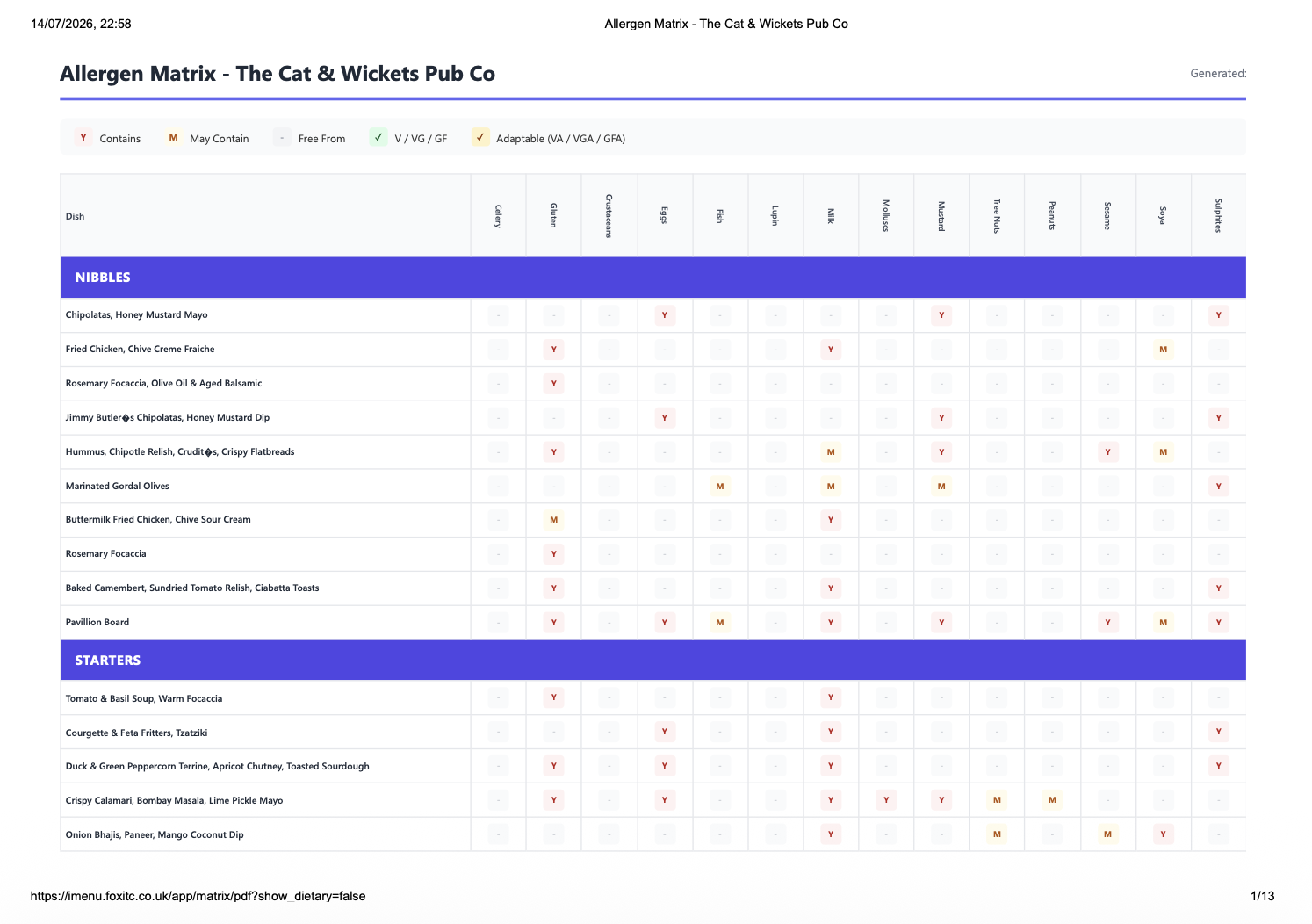Click the Peanuts column header

click(1052, 216)
